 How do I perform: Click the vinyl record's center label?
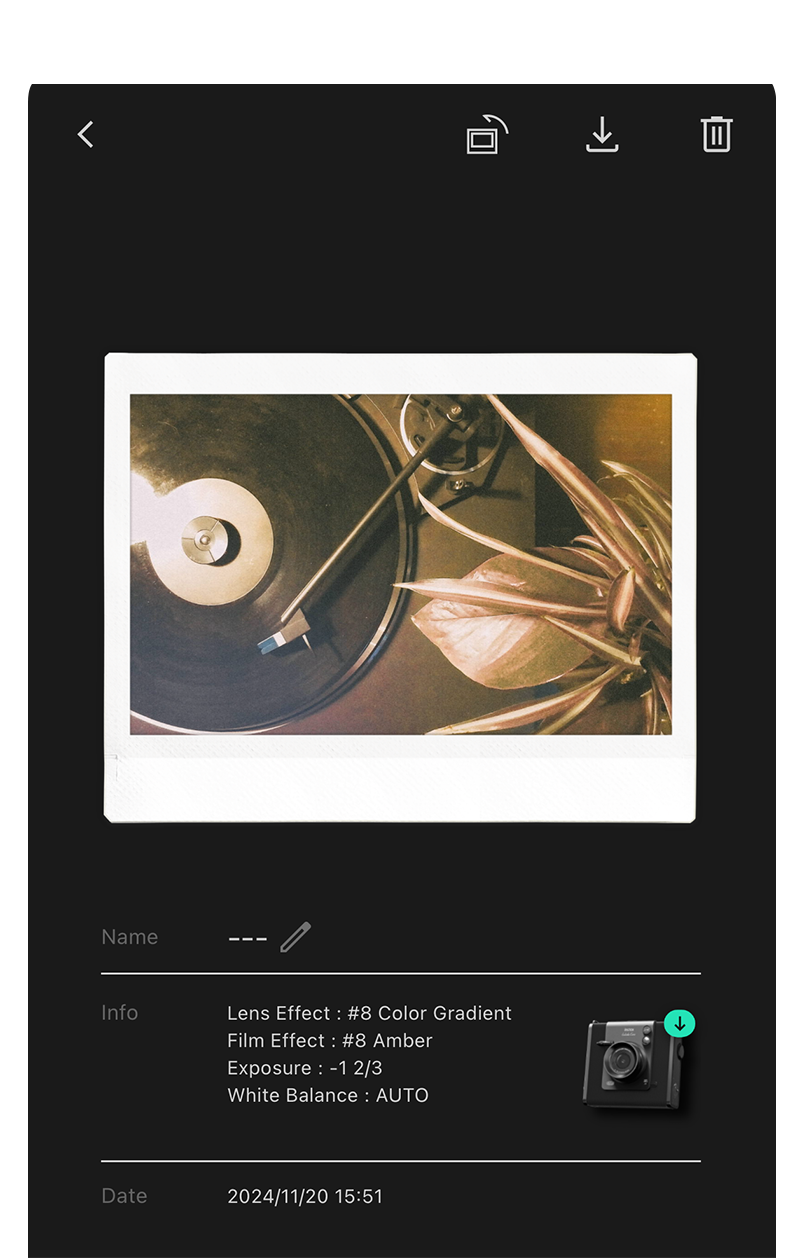(205, 540)
